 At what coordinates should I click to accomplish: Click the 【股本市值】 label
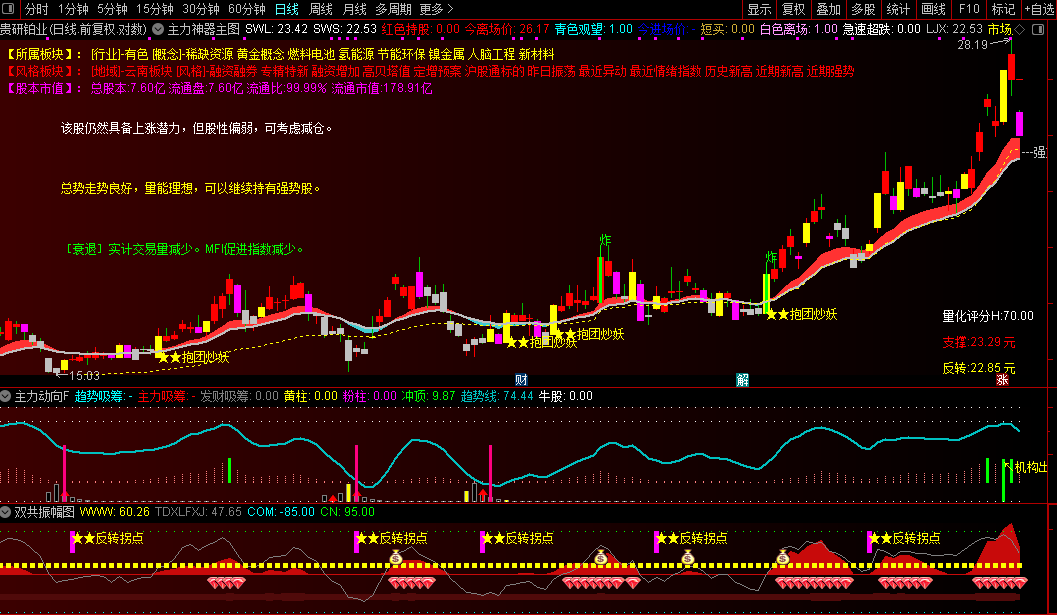coord(44,88)
